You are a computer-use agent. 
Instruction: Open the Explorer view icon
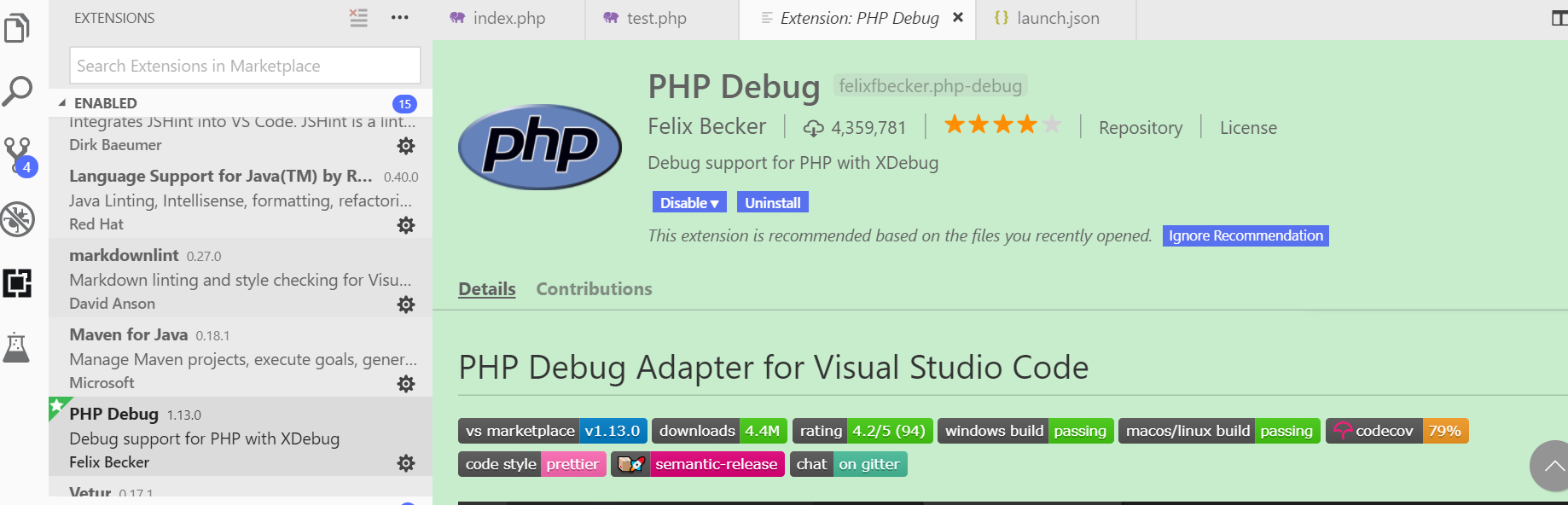17,27
